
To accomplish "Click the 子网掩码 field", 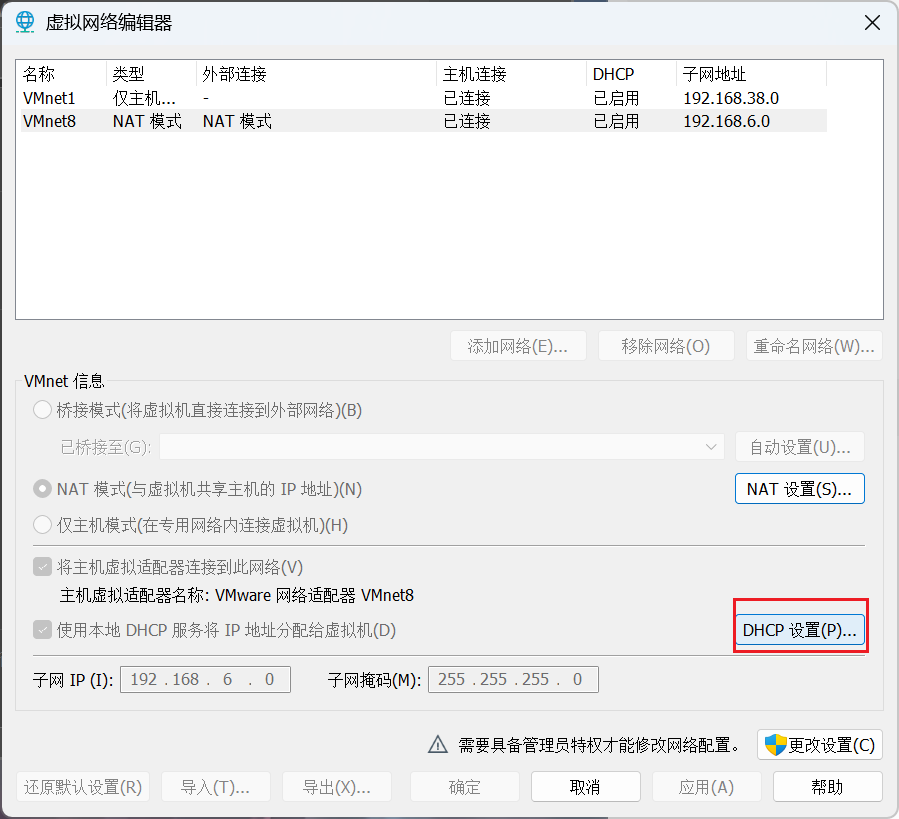I will 513,679.
